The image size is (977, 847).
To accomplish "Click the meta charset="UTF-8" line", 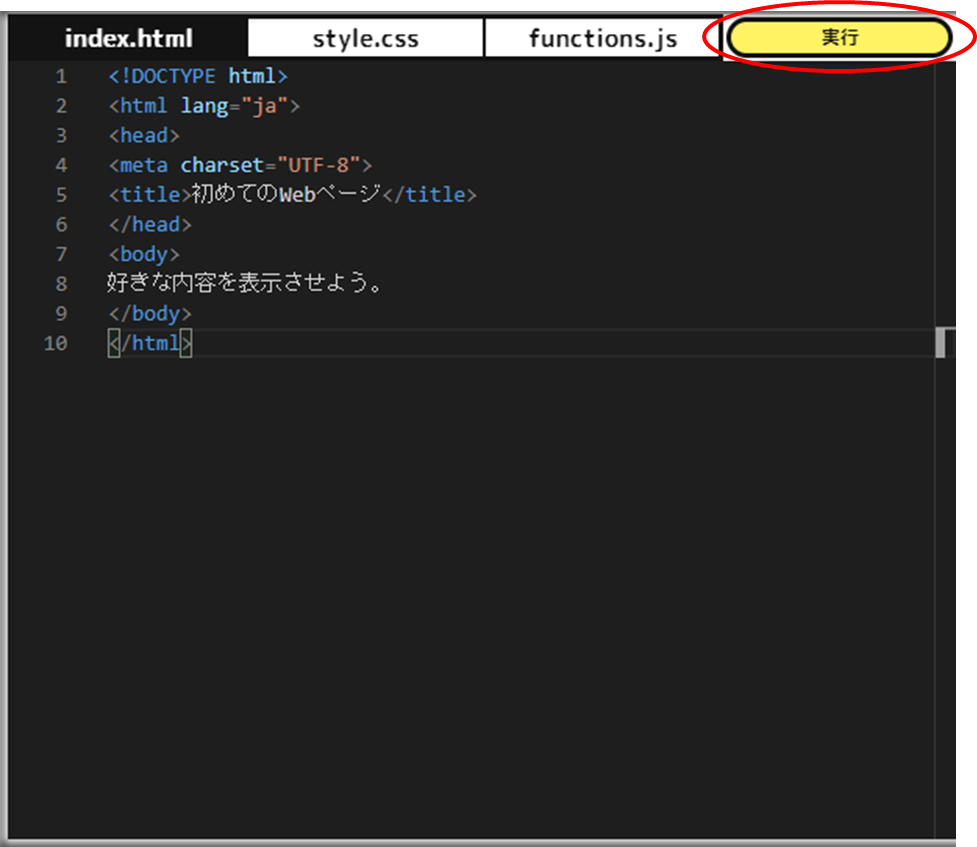I will click(x=240, y=165).
